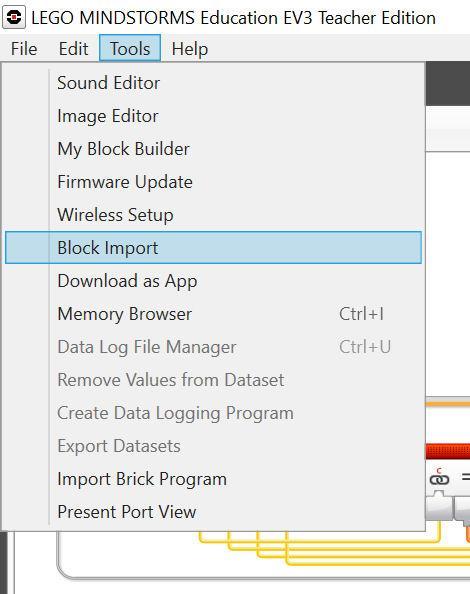This screenshot has width=470, height=594.
Task: Open Wireless Setup
Action: pos(213,215)
